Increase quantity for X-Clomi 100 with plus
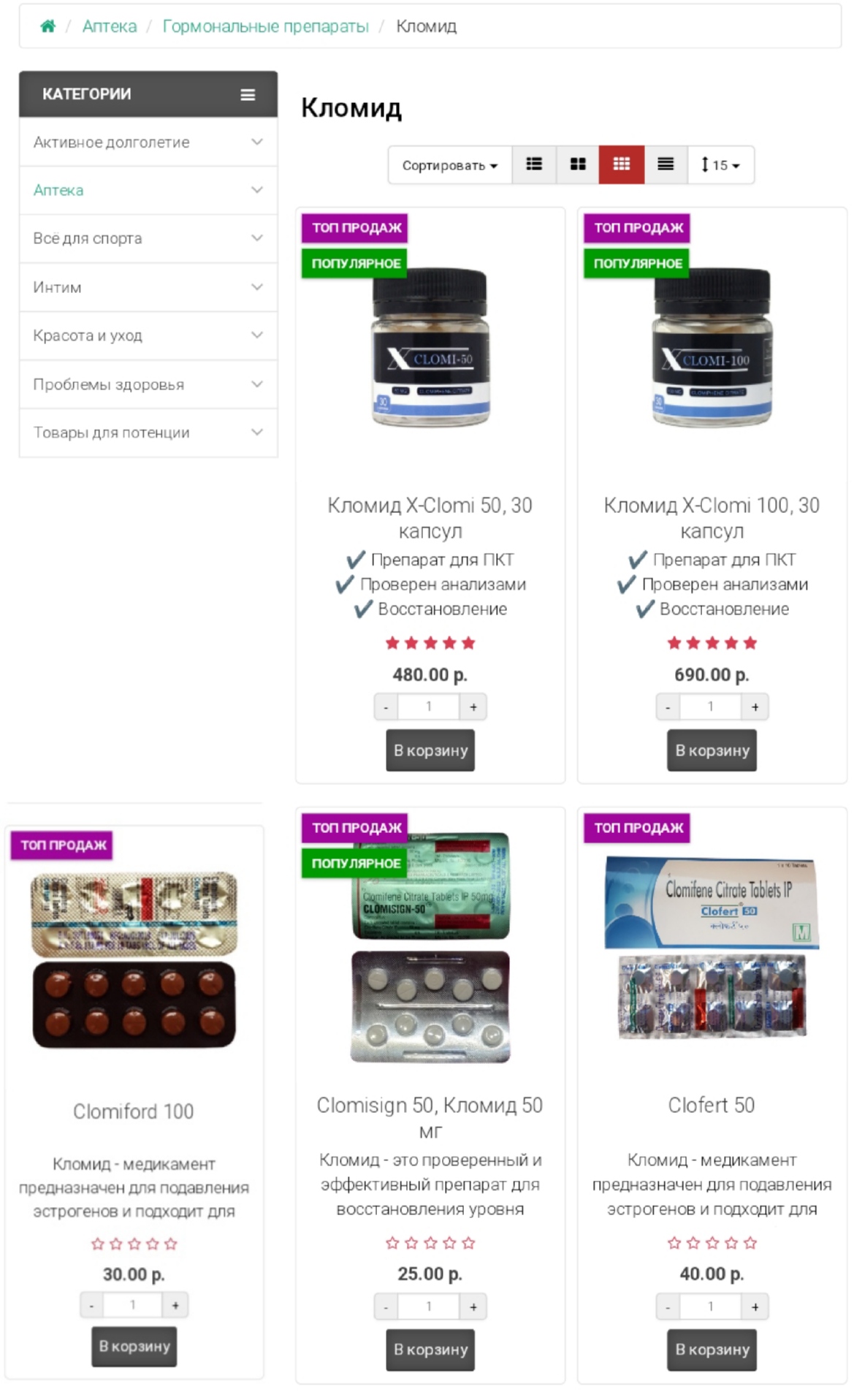 (755, 707)
